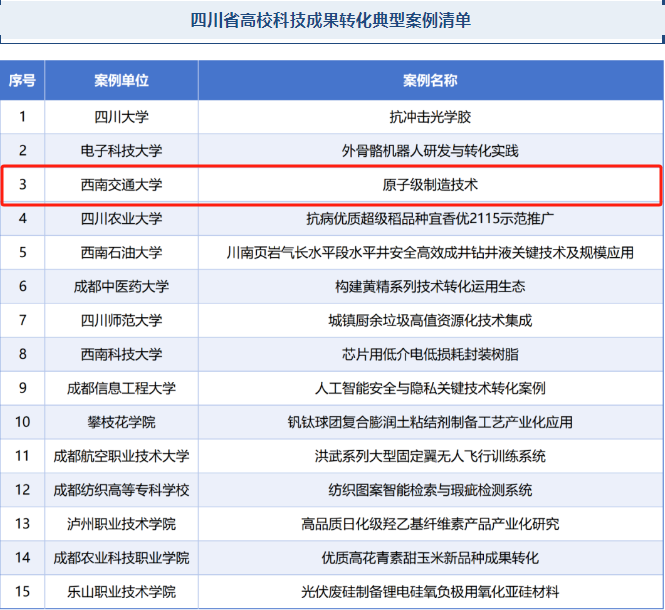
Task: Click the 案例单位 column header
Action: (121, 80)
